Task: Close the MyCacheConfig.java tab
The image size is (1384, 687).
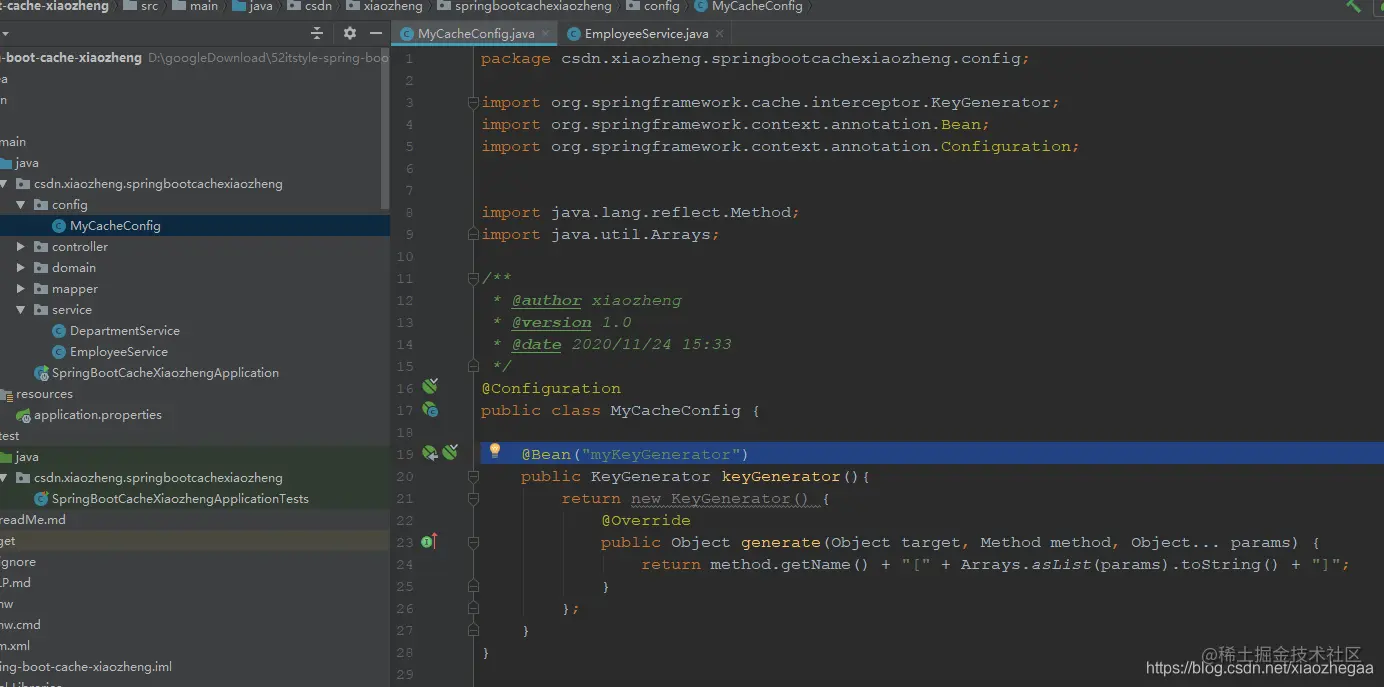Action: tap(546, 33)
